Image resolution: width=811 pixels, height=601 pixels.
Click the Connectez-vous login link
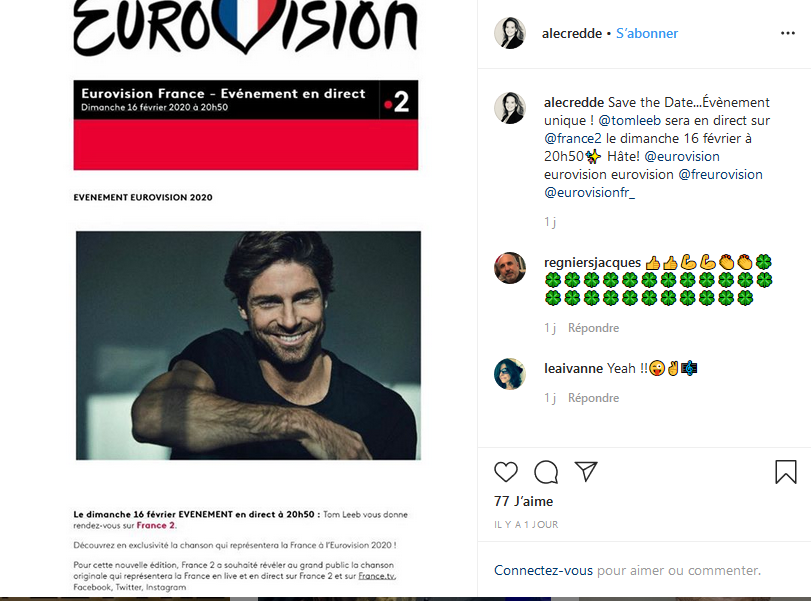point(543,570)
